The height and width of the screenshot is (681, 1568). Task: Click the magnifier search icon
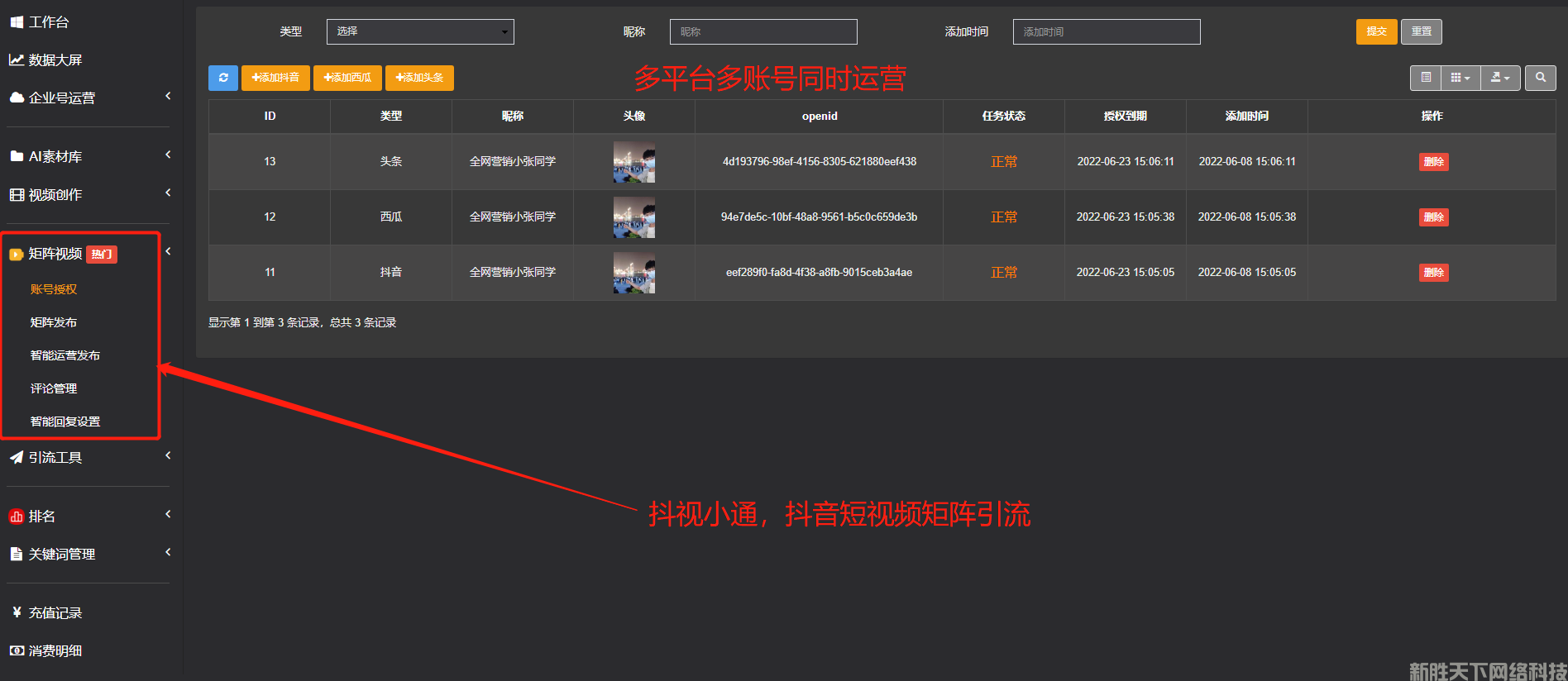coord(1540,78)
